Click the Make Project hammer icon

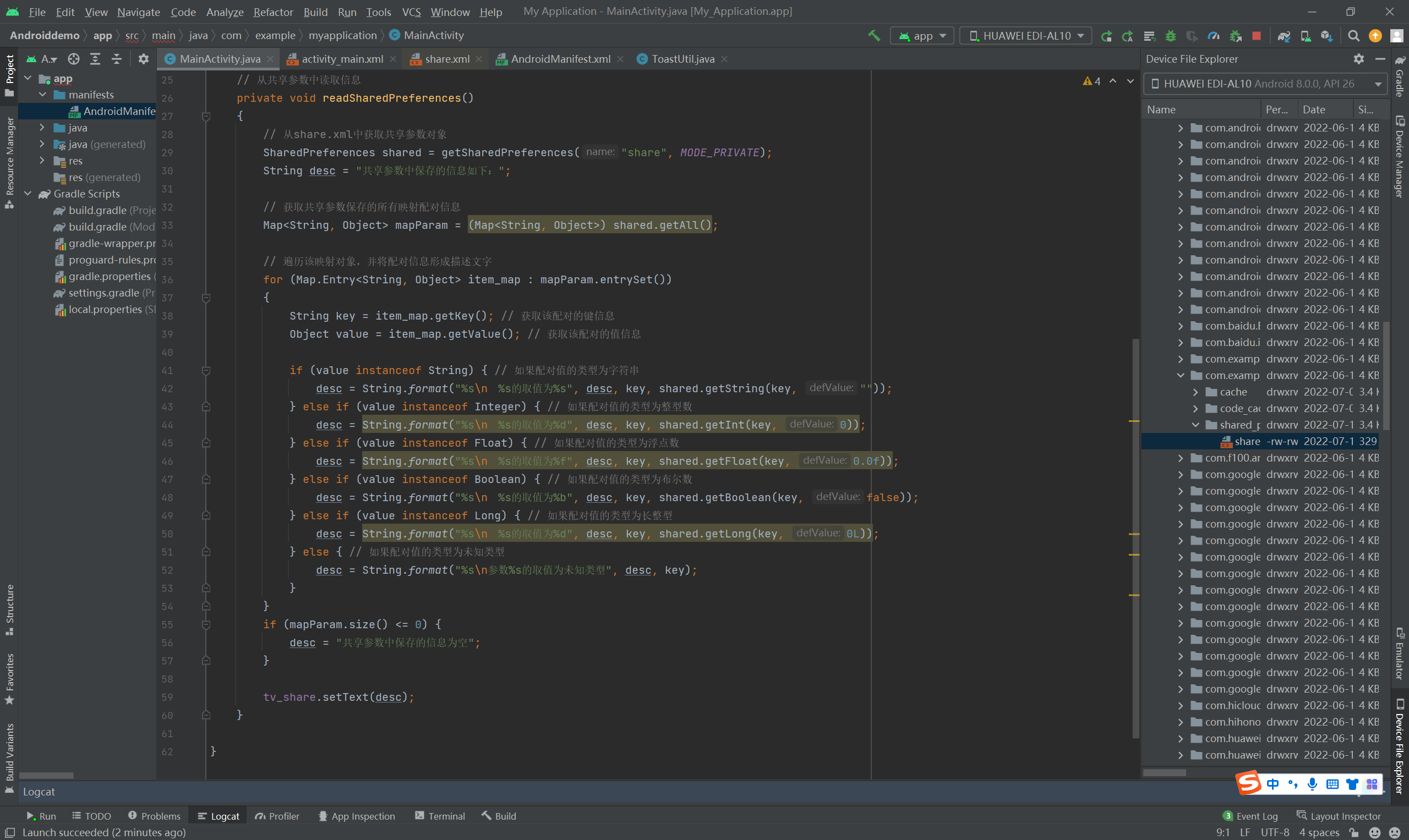874,36
